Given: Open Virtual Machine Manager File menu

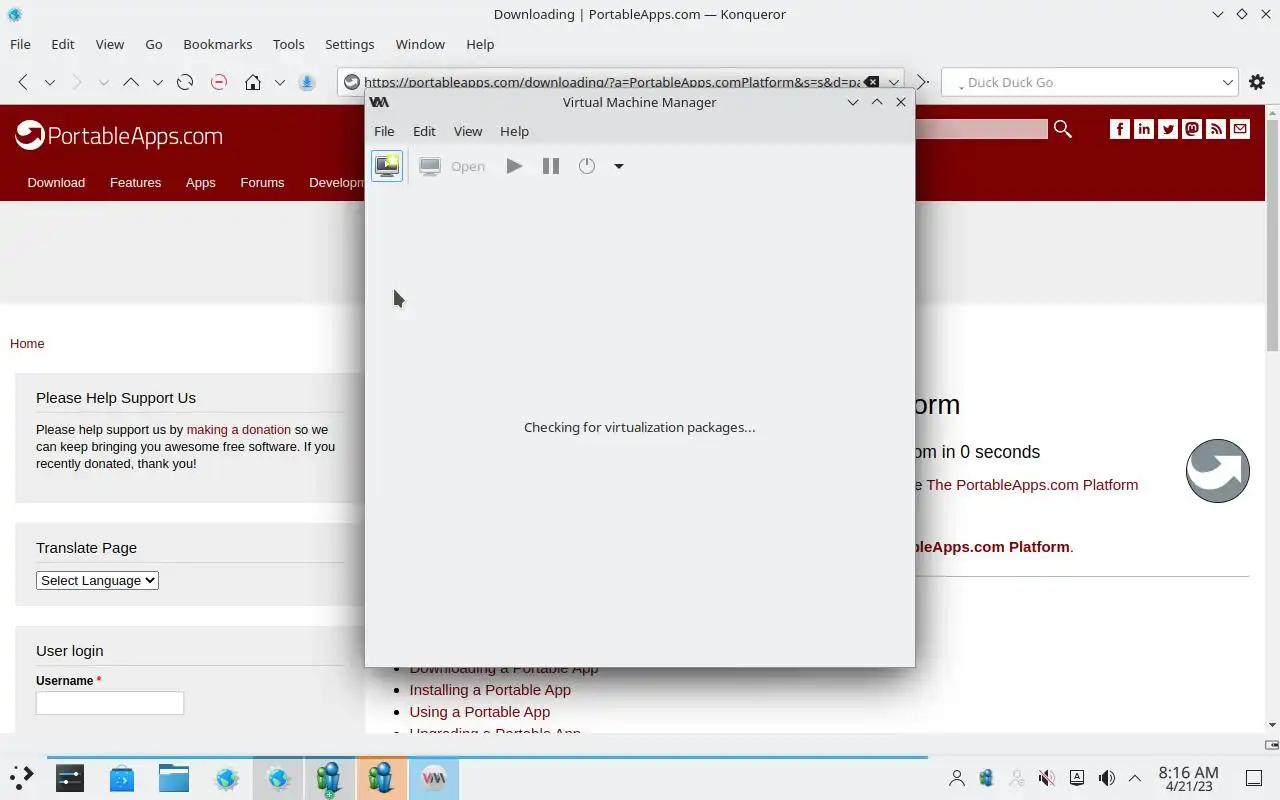Looking at the screenshot, I should tap(384, 131).
